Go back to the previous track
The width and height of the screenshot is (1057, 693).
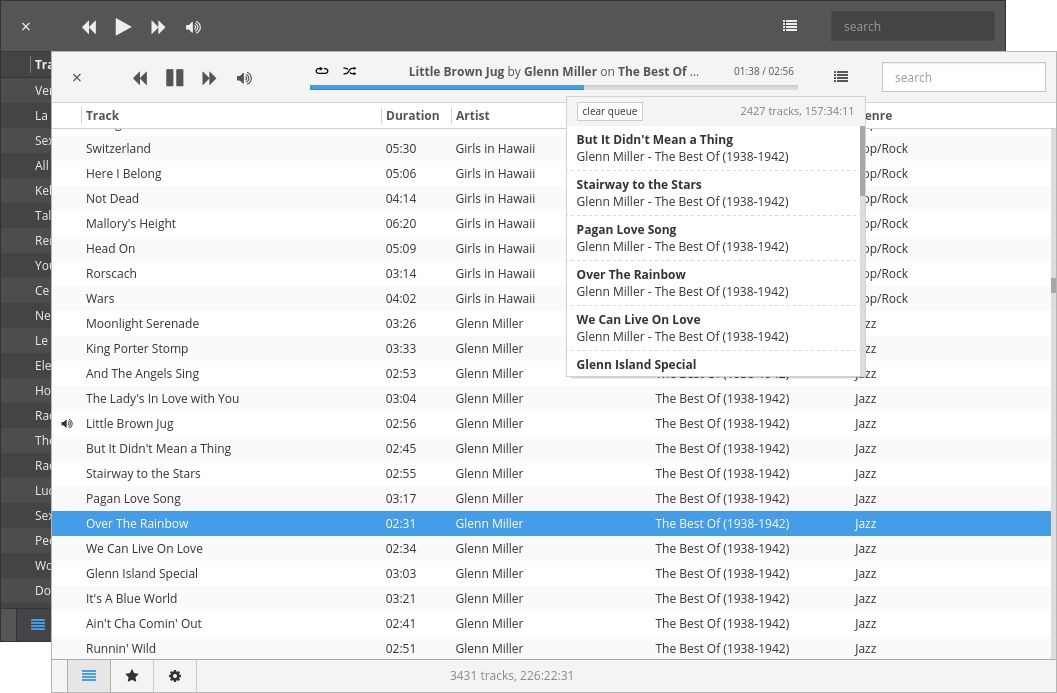click(x=140, y=78)
